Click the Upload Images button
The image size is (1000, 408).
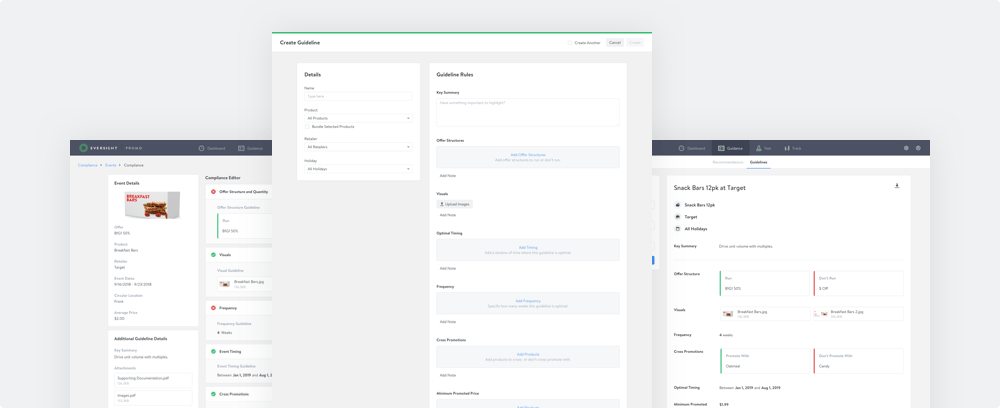(x=455, y=204)
